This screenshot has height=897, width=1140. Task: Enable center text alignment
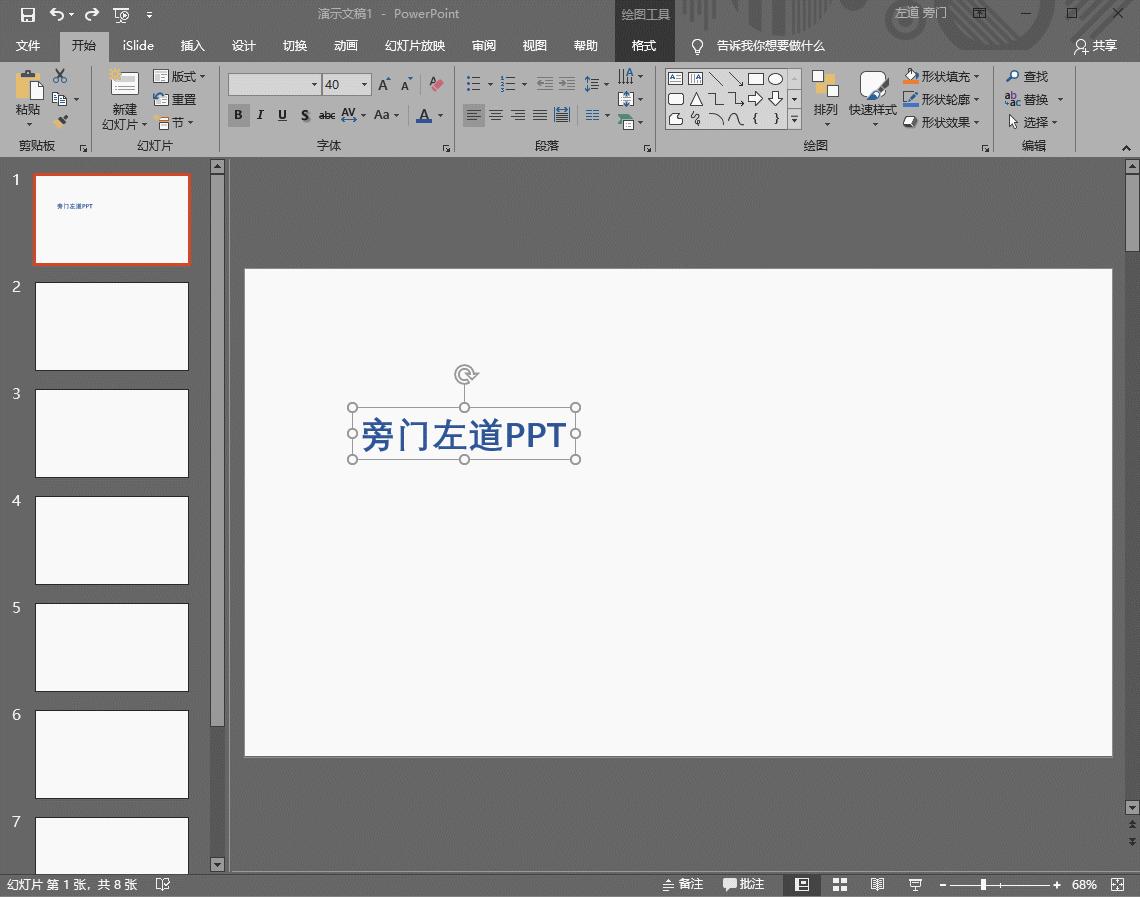496,115
